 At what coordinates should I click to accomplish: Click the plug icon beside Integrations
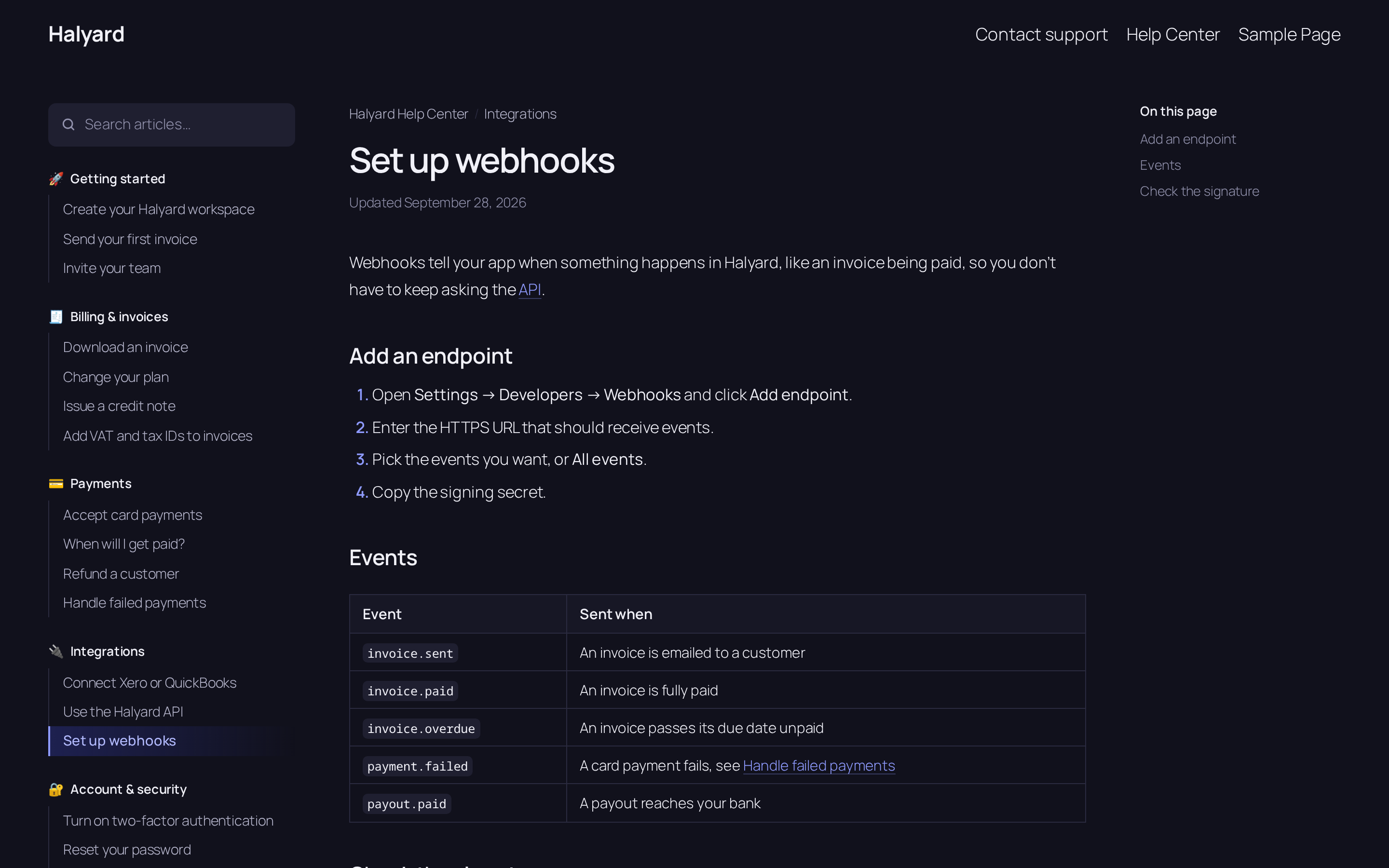(55, 651)
